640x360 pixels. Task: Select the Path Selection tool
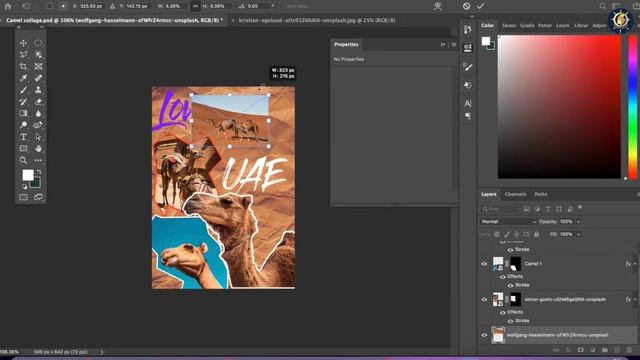38,137
